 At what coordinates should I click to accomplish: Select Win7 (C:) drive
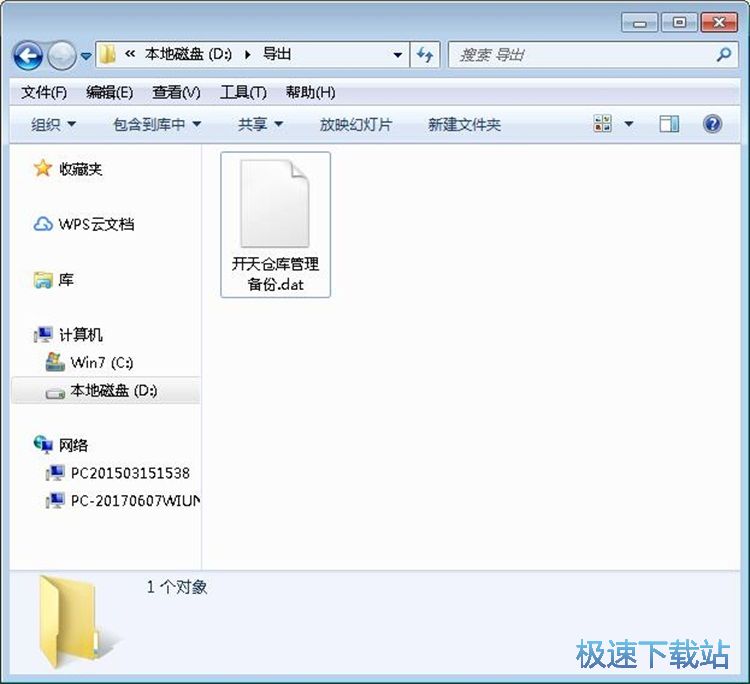[x=101, y=363]
